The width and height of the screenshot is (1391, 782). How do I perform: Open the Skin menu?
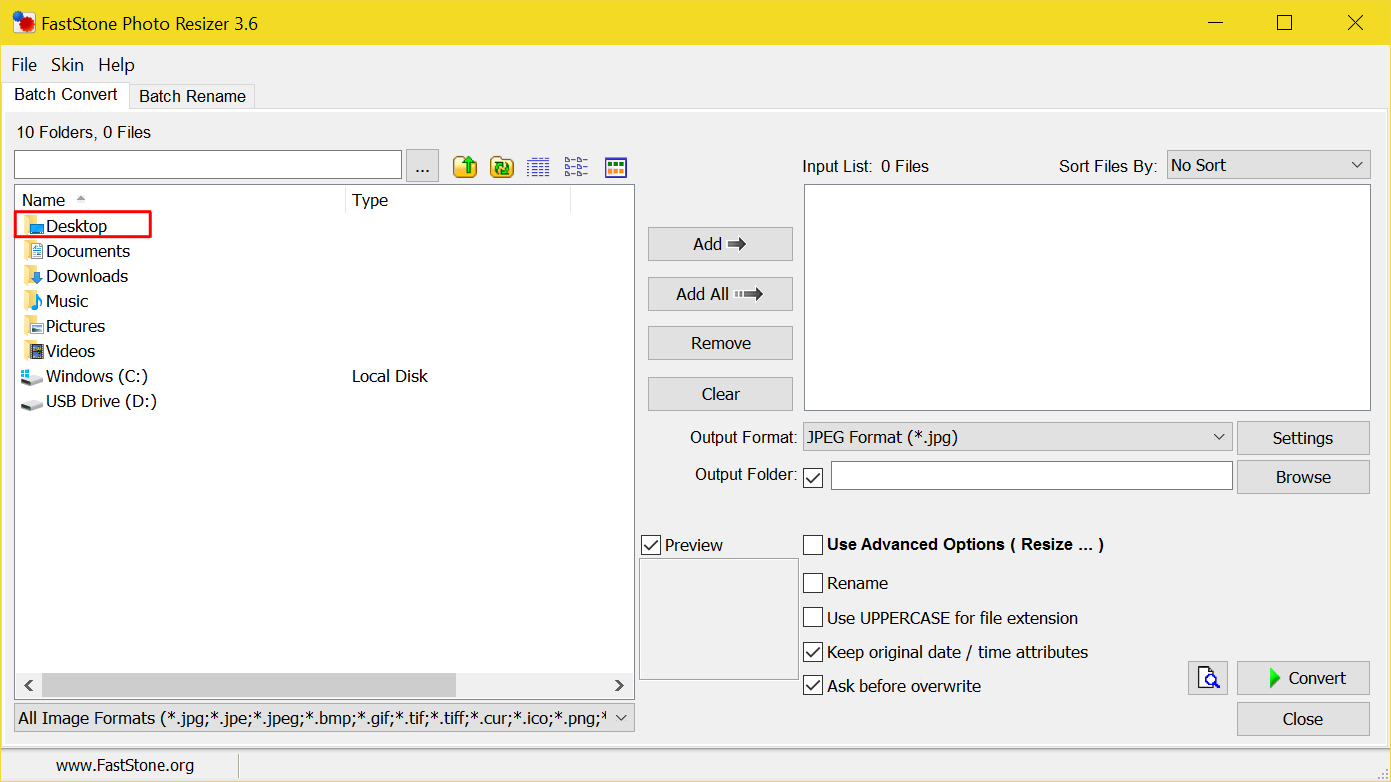coord(68,65)
